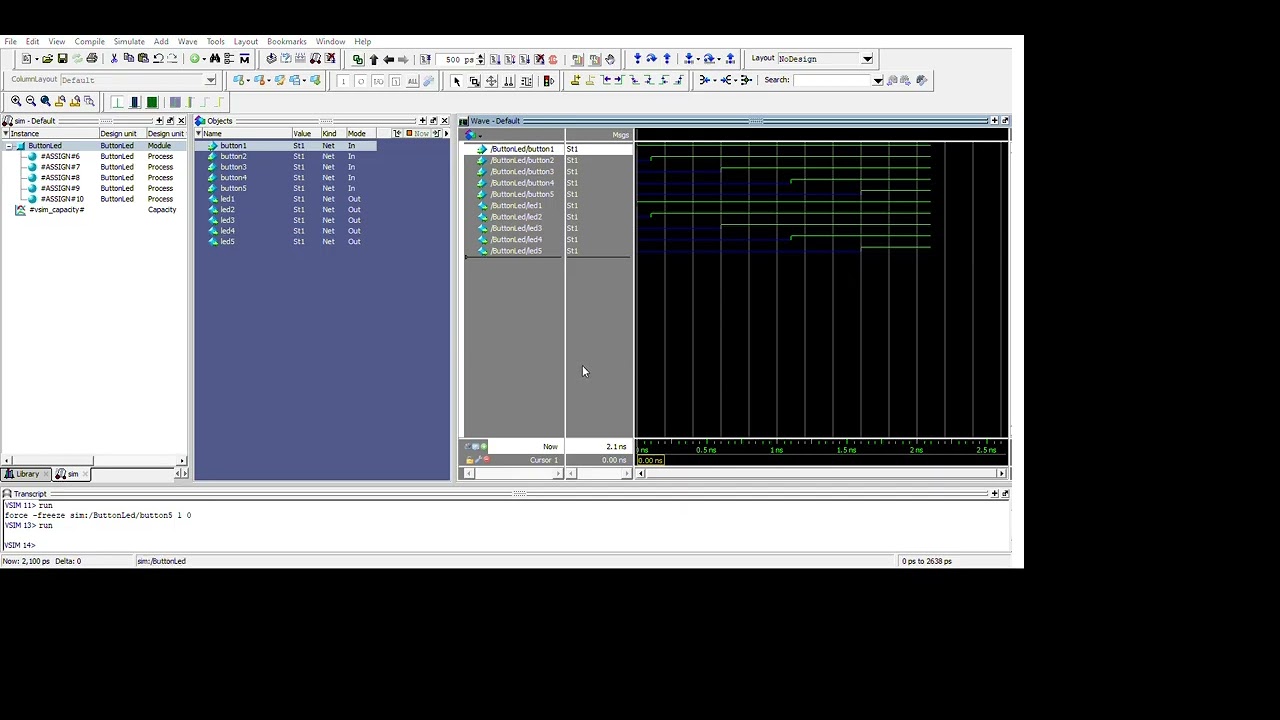Click the Run simulation icon

[x=493, y=59]
